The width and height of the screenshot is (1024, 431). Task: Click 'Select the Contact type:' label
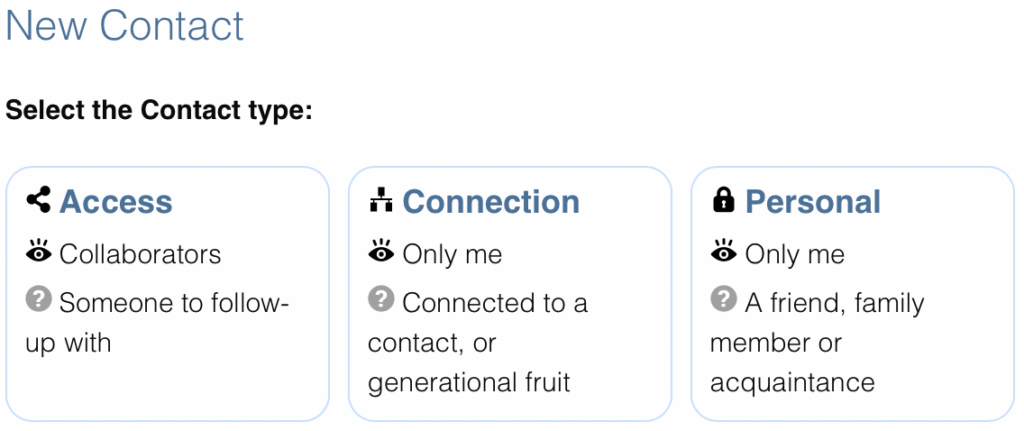pos(159,110)
